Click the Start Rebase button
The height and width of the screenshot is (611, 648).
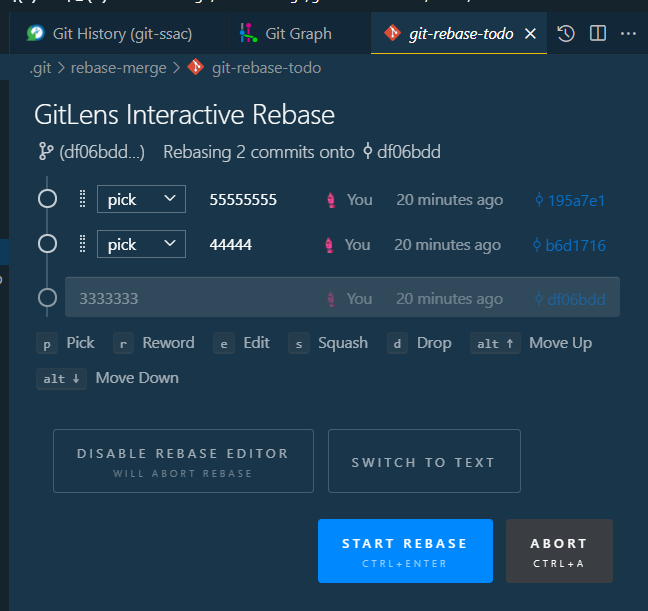click(x=405, y=551)
